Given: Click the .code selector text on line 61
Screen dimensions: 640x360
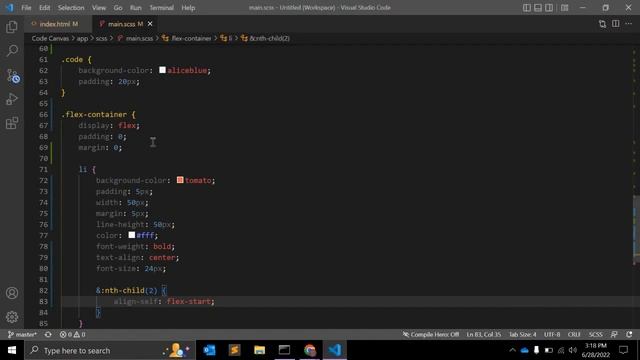Looking at the screenshot, I should (x=72, y=60).
